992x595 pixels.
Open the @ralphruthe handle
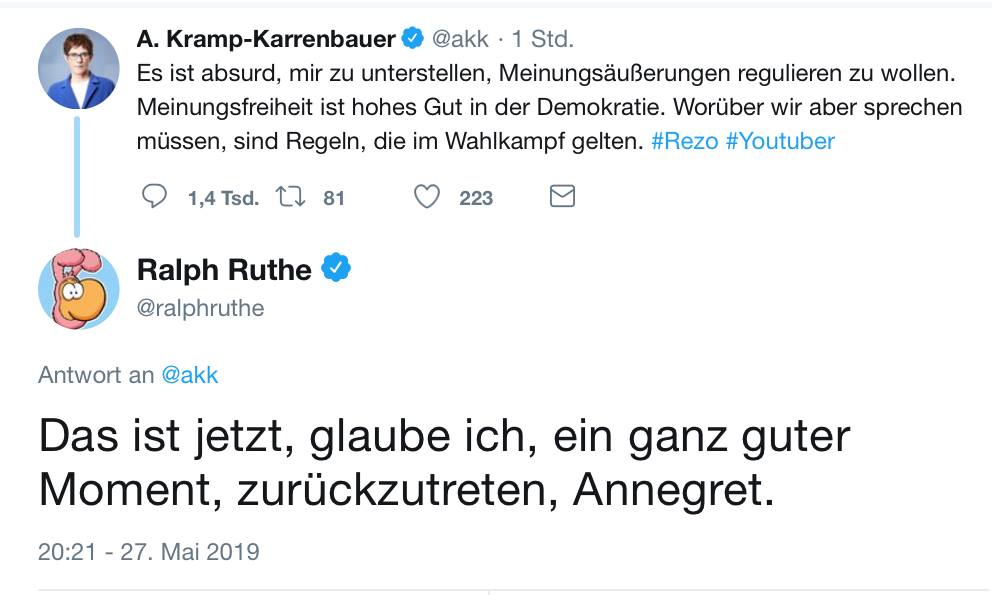(x=200, y=308)
